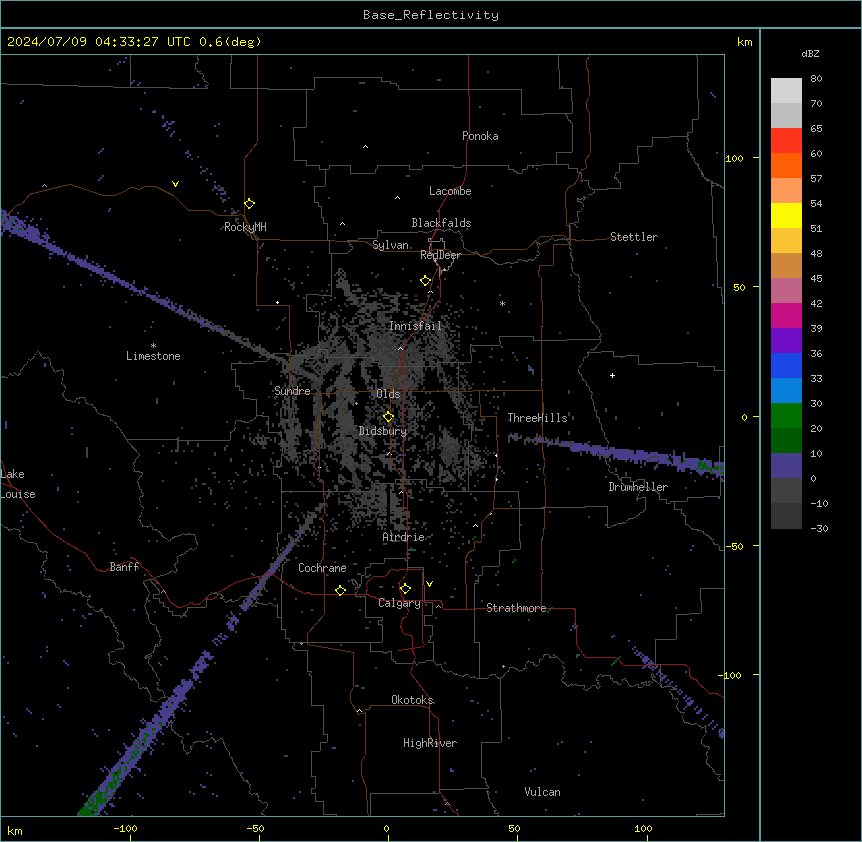Image resolution: width=862 pixels, height=842 pixels.
Task: Click the 2024/07/09 04:33:27 UTC timestamp
Action: (99, 42)
